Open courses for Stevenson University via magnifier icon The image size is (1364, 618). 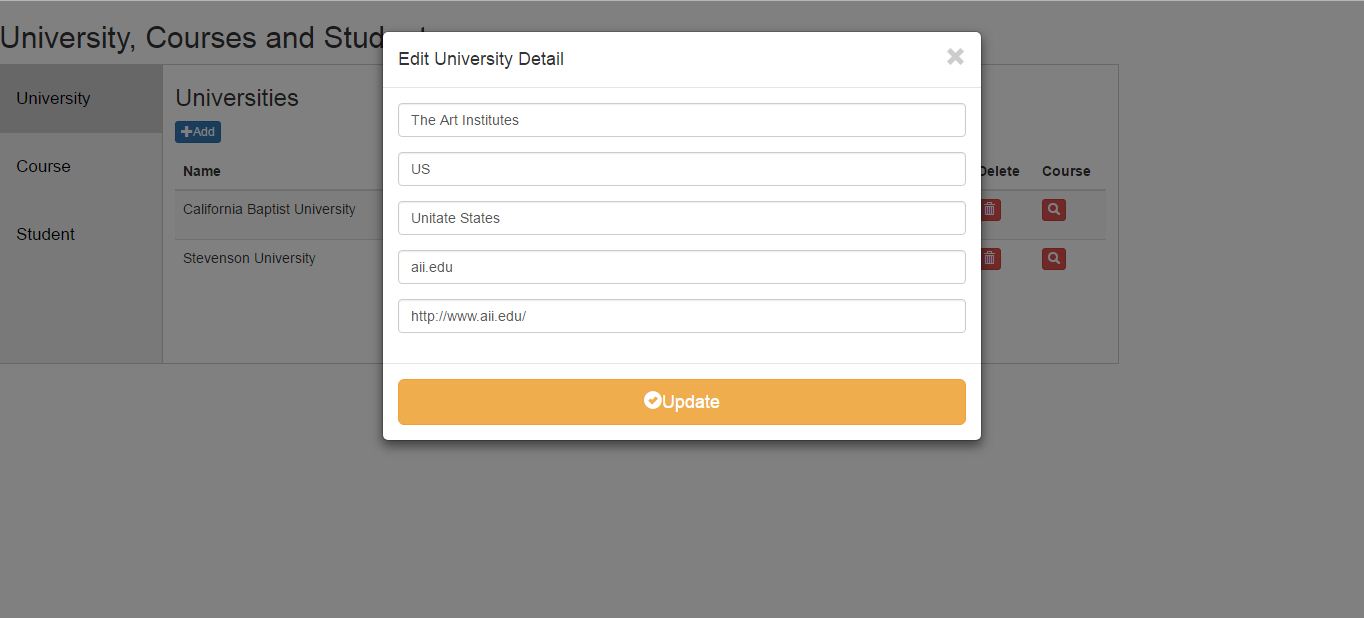1053,258
